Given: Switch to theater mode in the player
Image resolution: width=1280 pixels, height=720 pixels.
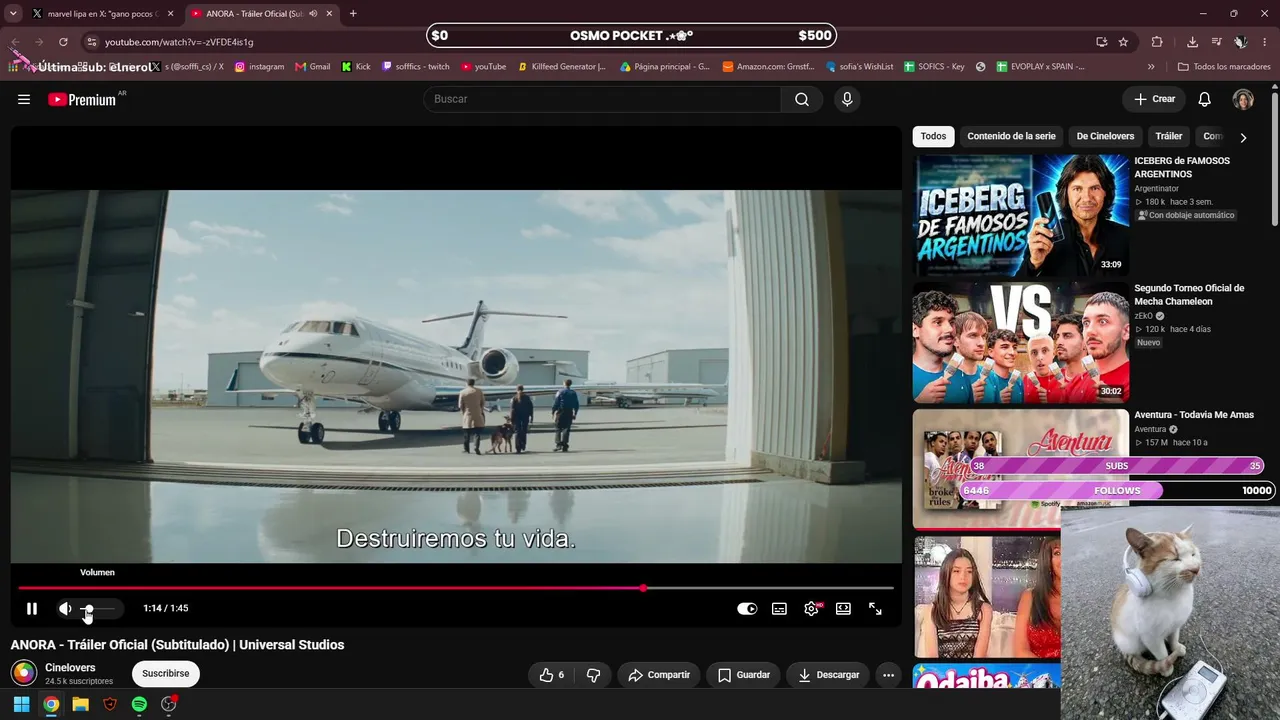Looking at the screenshot, I should (843, 608).
